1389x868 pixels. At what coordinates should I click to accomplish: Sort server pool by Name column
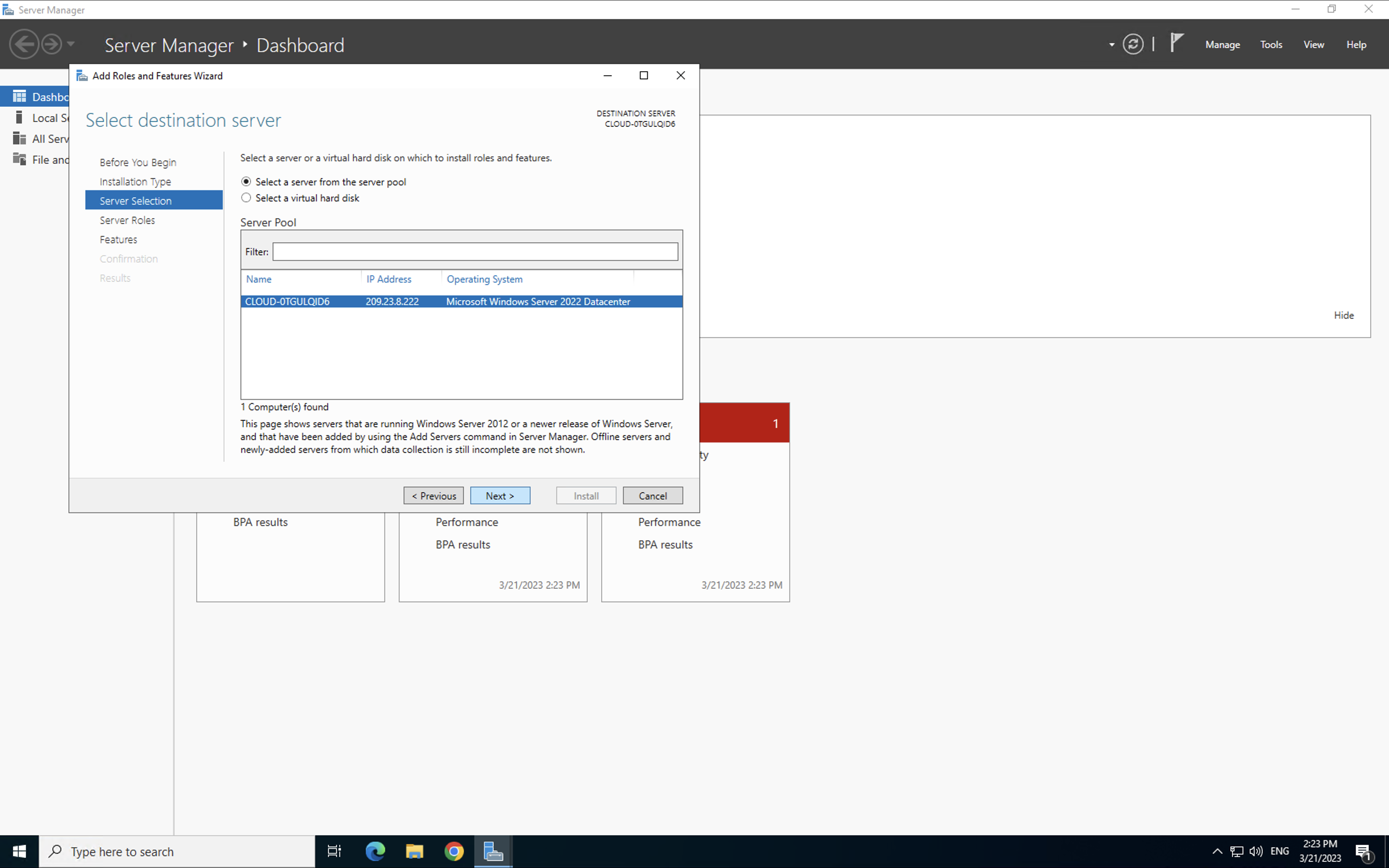pyautogui.click(x=259, y=279)
